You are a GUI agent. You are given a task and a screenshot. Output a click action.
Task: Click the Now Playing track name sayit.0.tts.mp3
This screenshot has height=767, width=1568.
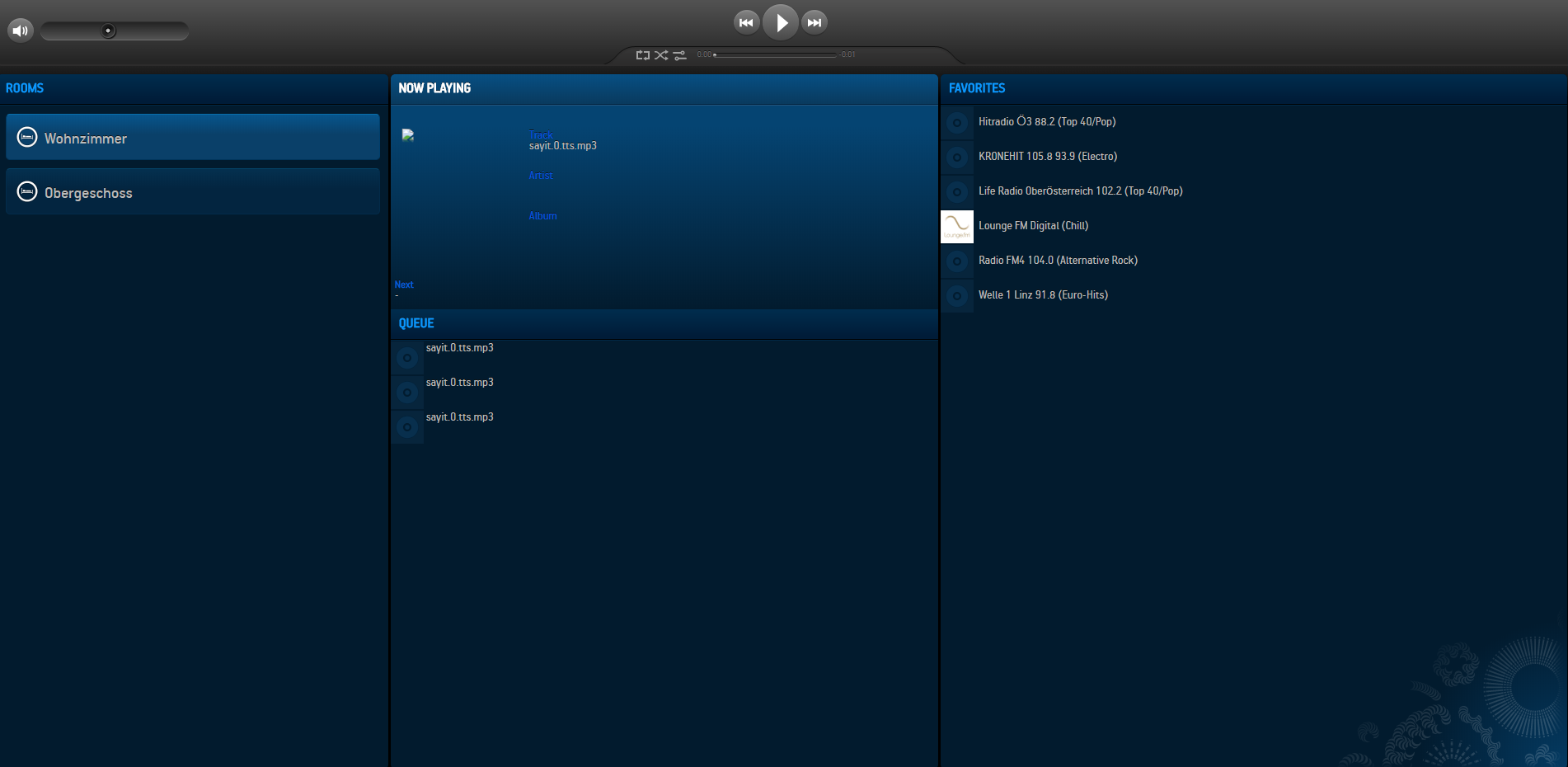click(563, 146)
